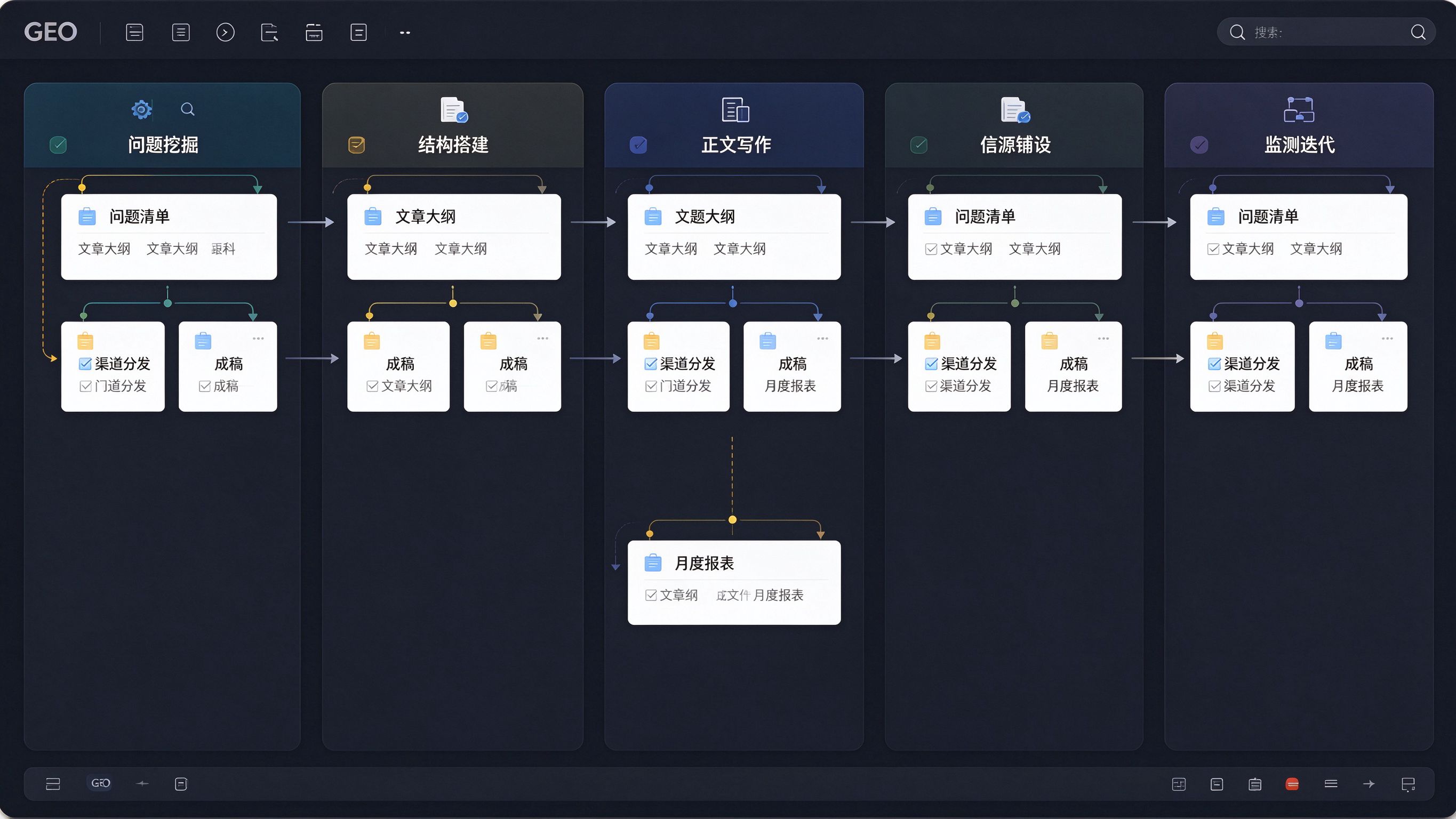Click the flow diagram icon above 监测迭代
Image resolution: width=1456 pixels, height=819 pixels.
pos(1299,110)
